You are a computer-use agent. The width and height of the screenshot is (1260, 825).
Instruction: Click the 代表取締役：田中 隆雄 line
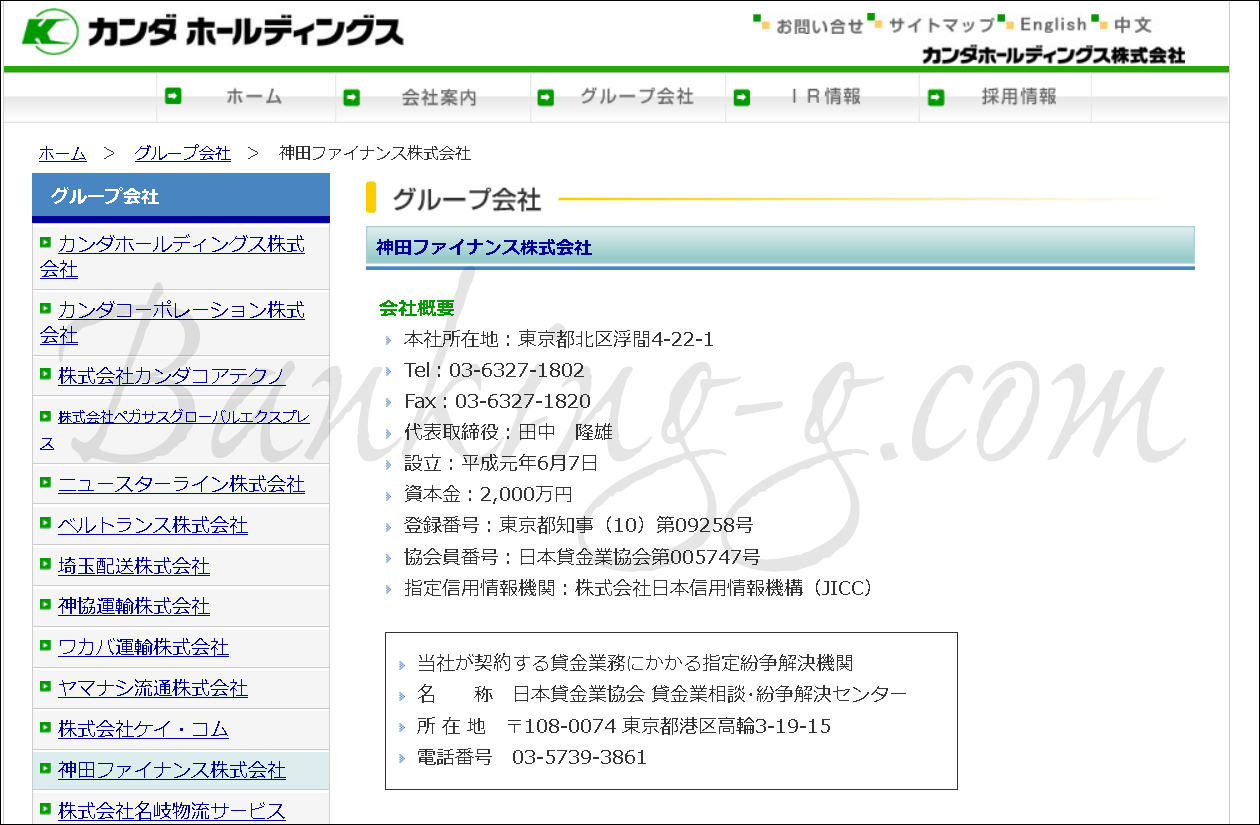point(508,432)
